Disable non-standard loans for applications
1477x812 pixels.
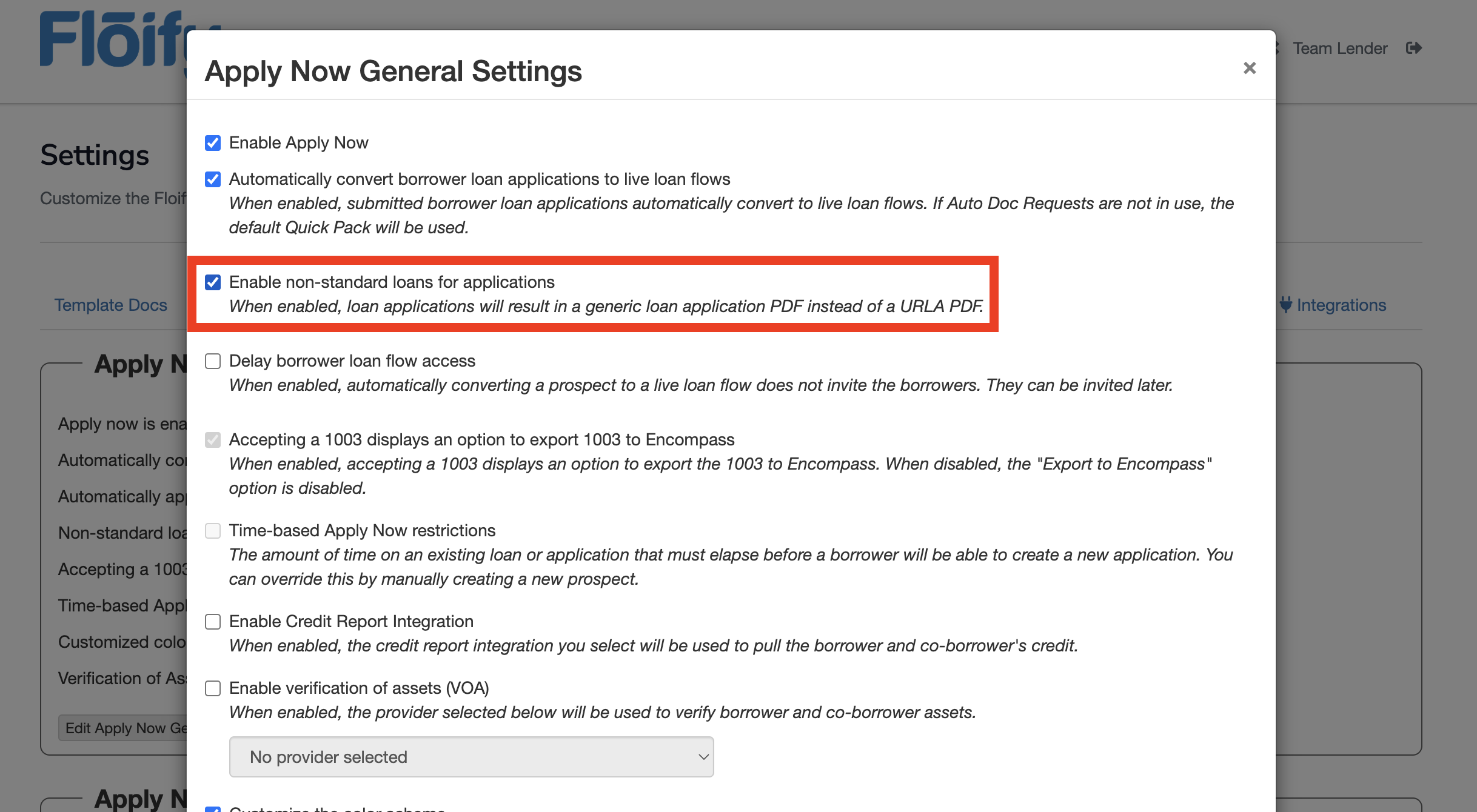pos(213,282)
